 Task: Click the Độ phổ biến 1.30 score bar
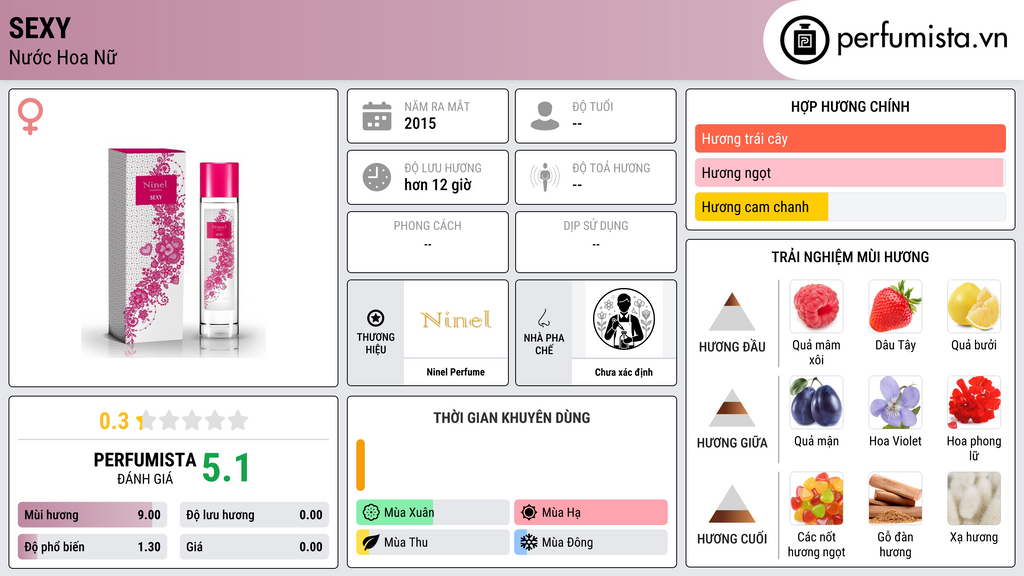point(92,547)
